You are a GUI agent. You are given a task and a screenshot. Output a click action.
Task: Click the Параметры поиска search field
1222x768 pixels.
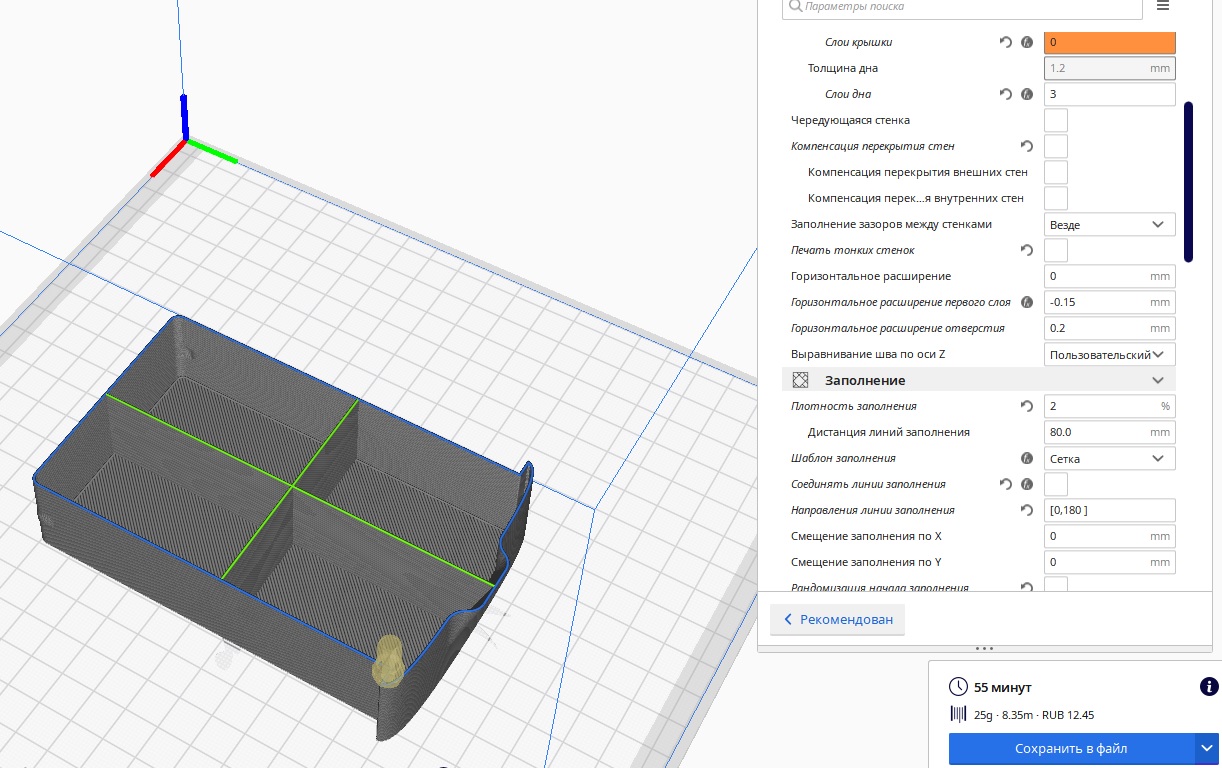(x=962, y=7)
